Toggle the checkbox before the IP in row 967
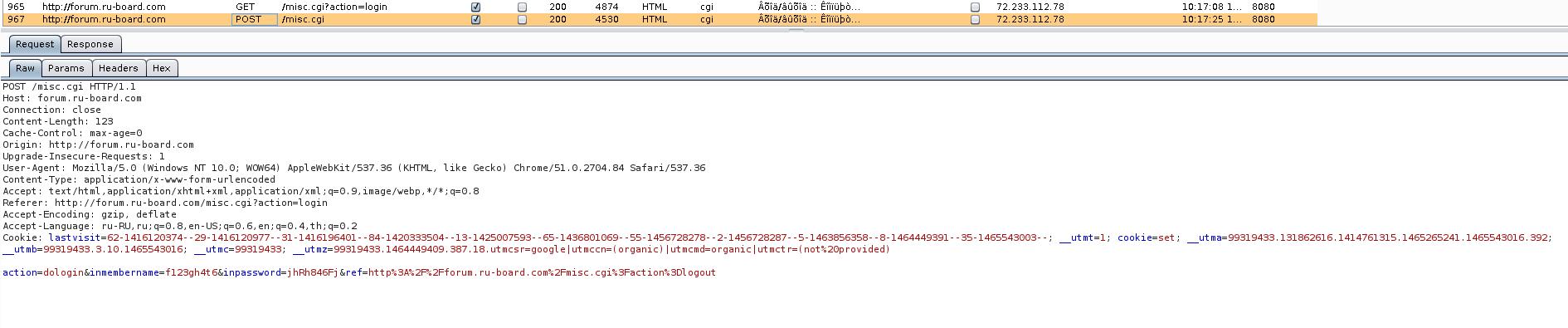This screenshot has width=1568, height=328. (975, 19)
